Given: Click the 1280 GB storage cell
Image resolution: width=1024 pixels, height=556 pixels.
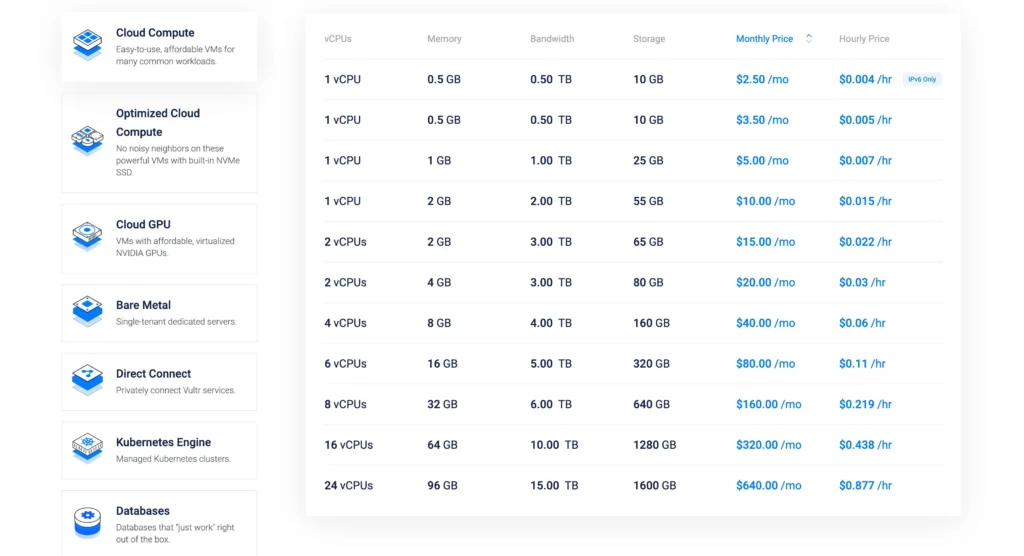Looking at the screenshot, I should pos(654,444).
